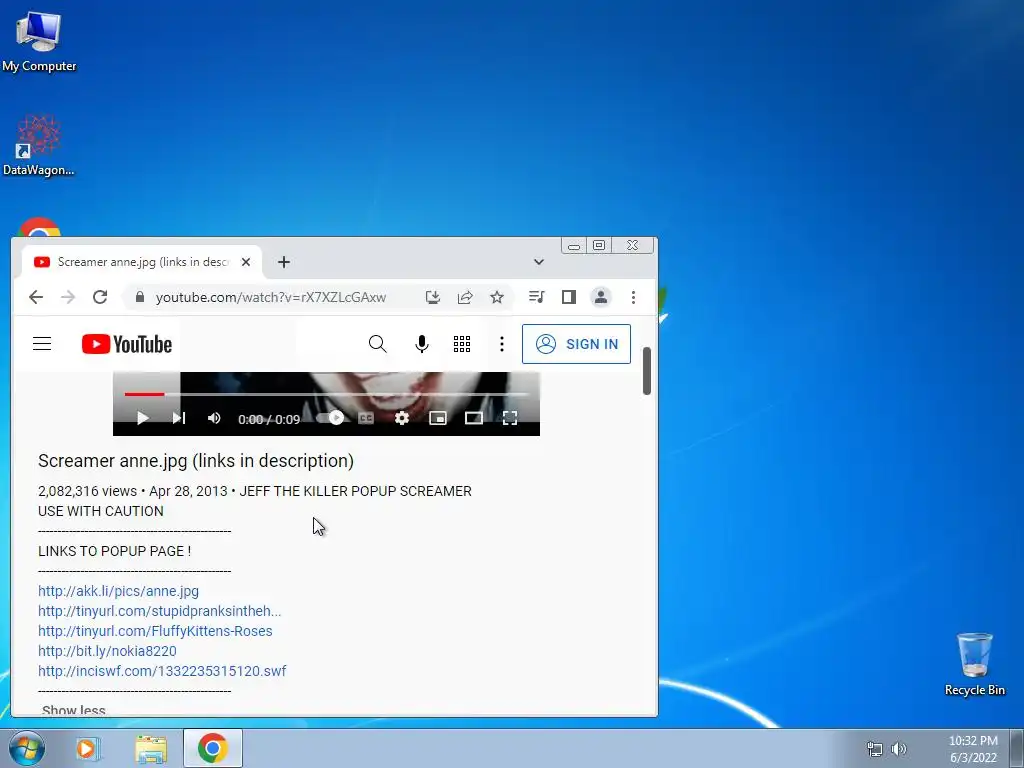Switch to theater mode

click(473, 418)
